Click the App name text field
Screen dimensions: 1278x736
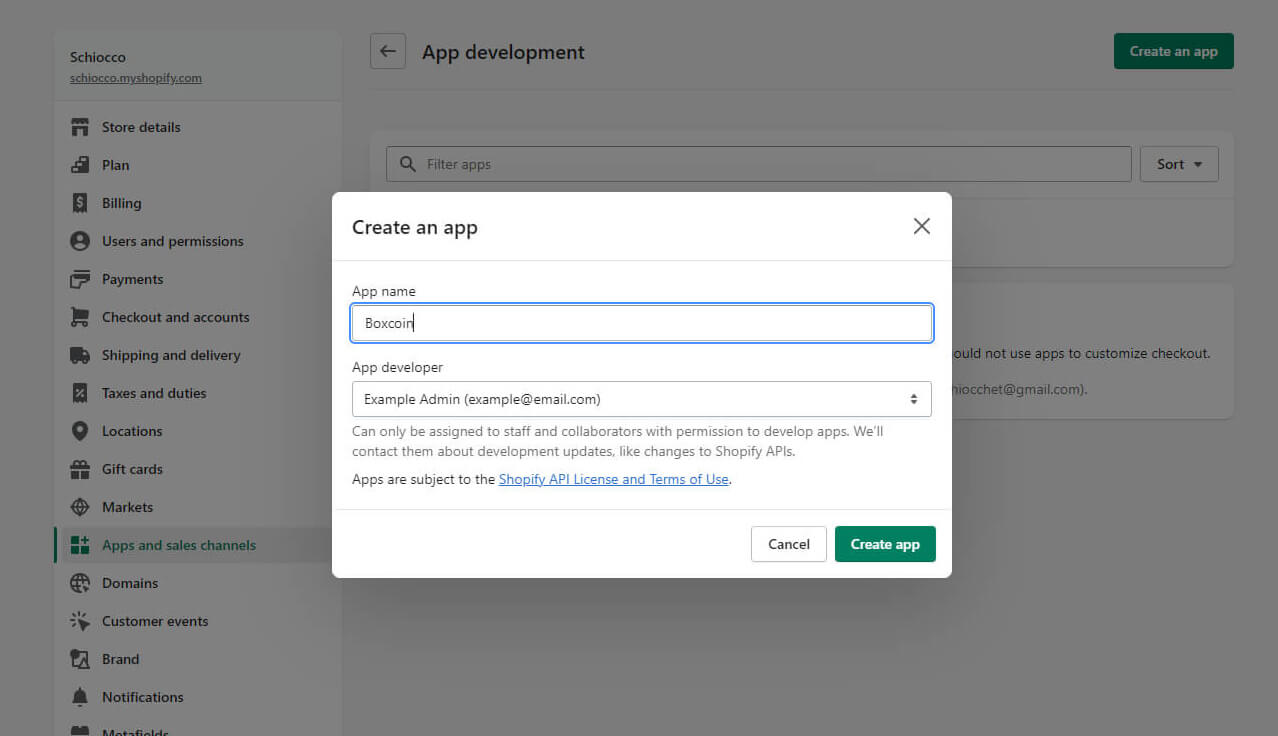(641, 323)
